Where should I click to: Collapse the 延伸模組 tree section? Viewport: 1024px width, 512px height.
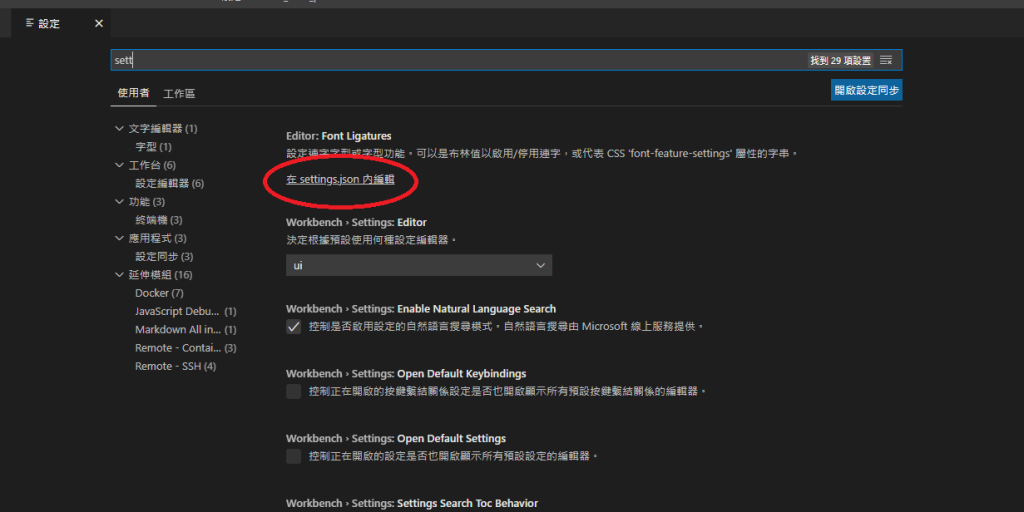tap(119, 275)
